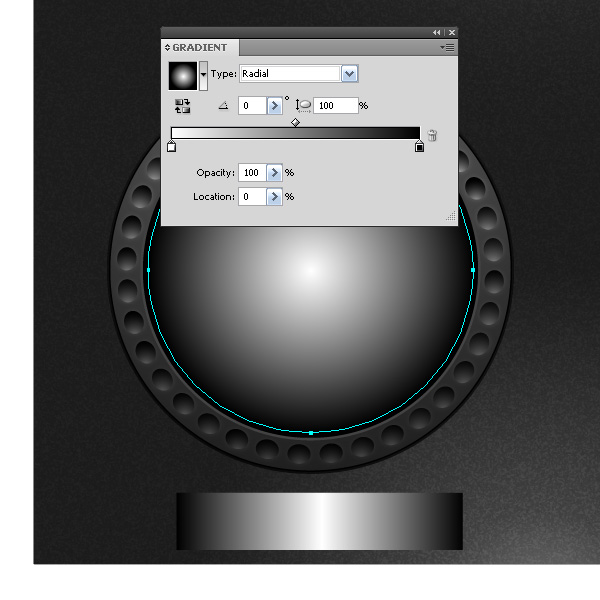Click the Opacity value field
The height and width of the screenshot is (600, 600).
point(252,173)
